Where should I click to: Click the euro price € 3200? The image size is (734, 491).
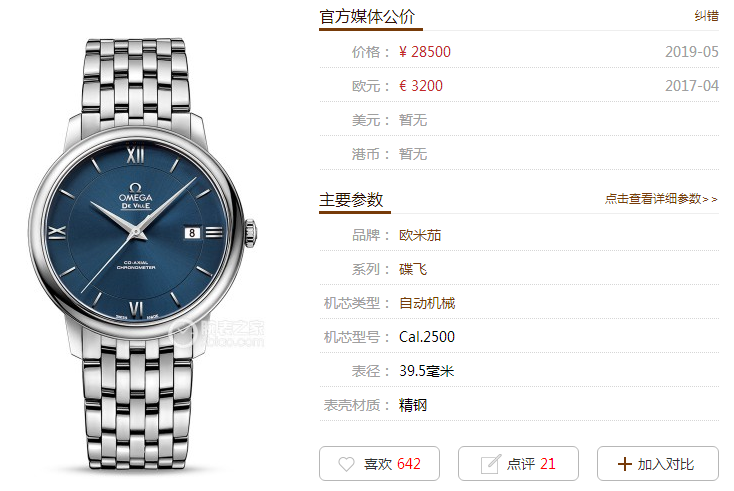(x=420, y=86)
